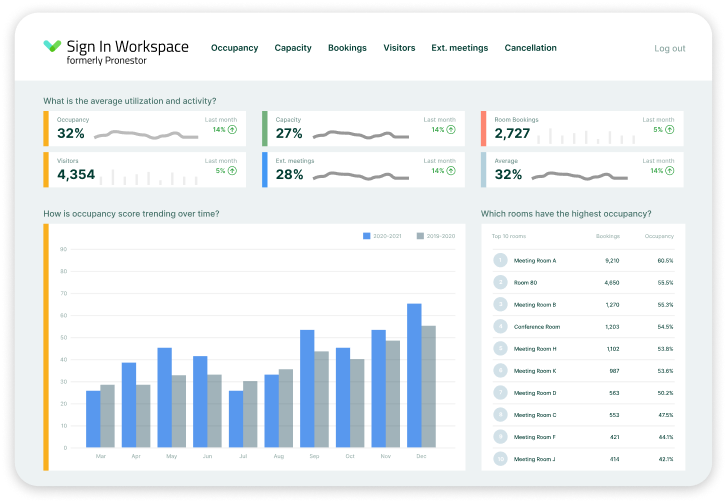Click the Room Bookings up-arrow trend icon
This screenshot has height=504, width=727.
click(x=670, y=130)
